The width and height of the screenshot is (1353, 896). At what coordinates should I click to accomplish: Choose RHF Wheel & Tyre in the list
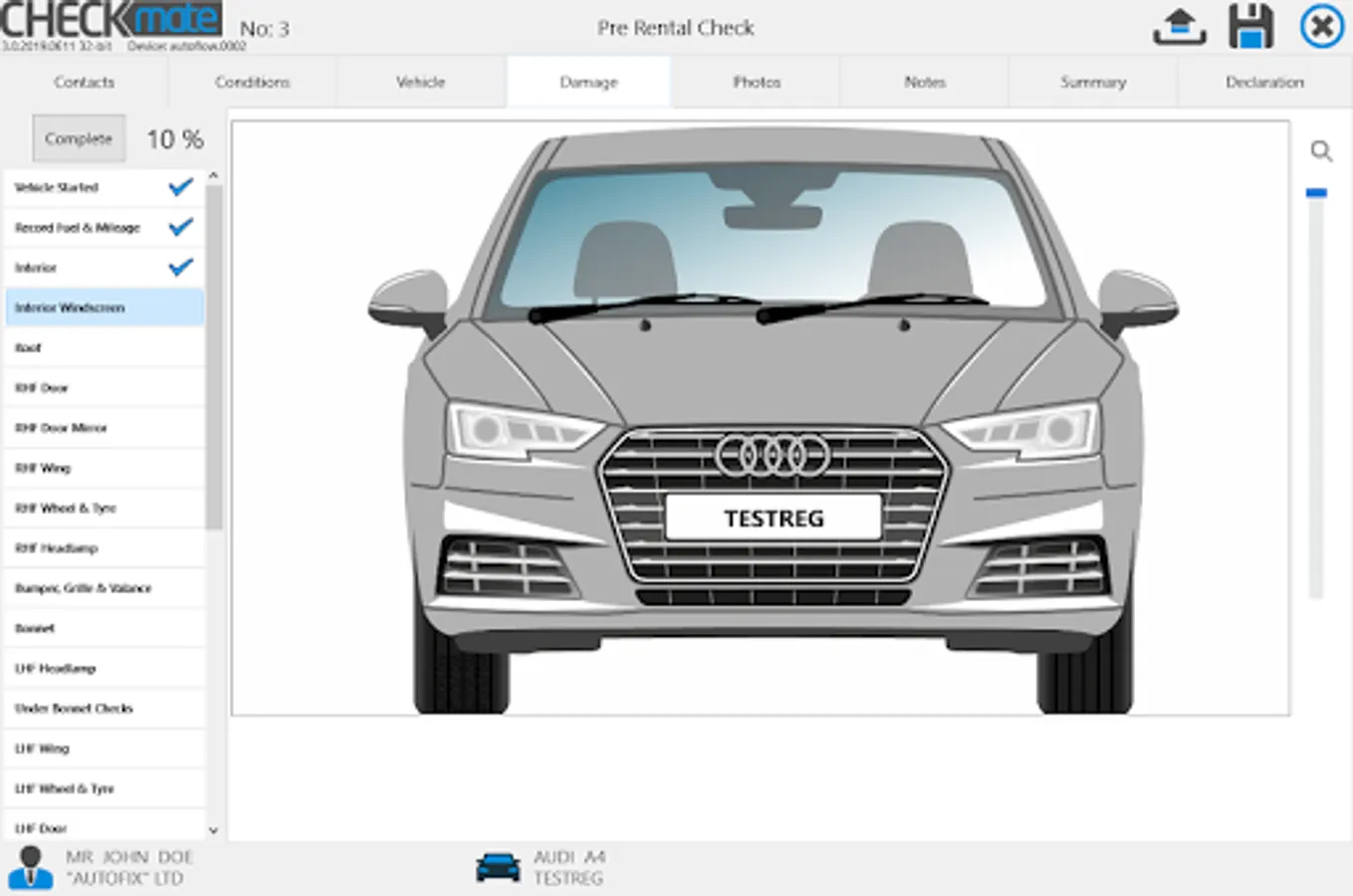[105, 508]
